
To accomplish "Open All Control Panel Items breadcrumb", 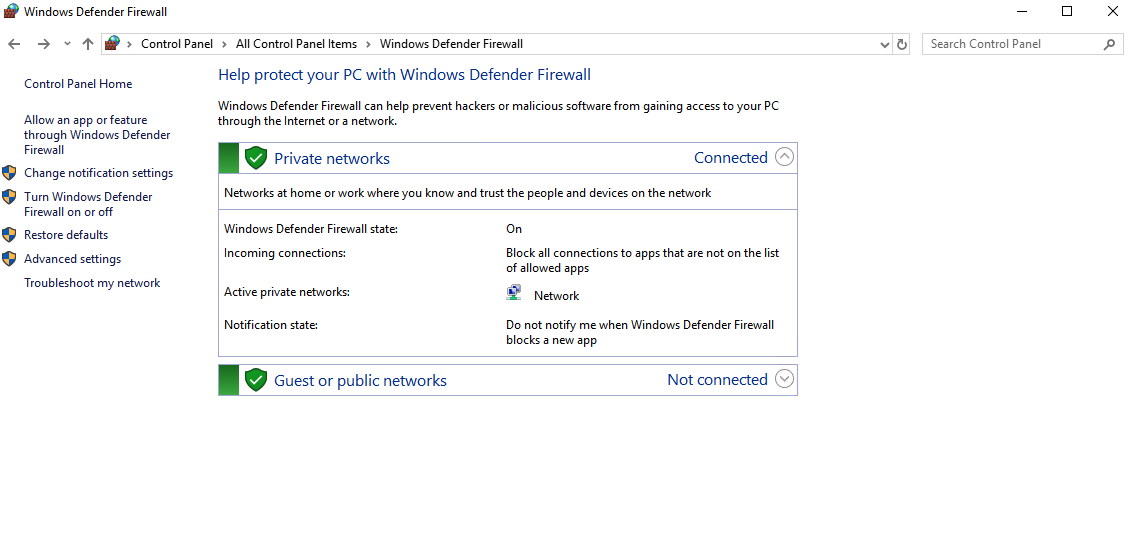I will pyautogui.click(x=296, y=44).
